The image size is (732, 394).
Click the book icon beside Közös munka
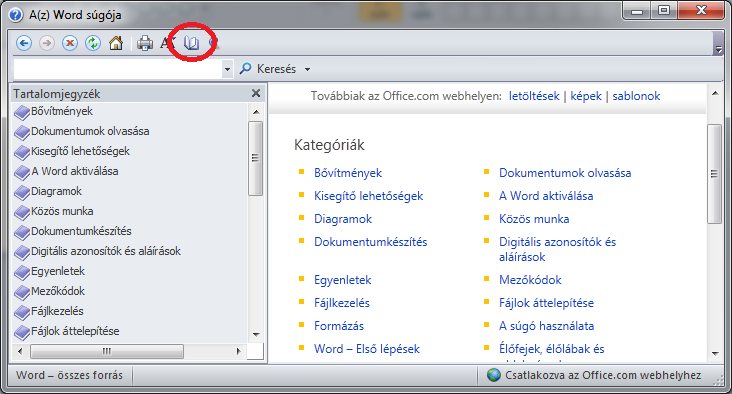[22, 213]
